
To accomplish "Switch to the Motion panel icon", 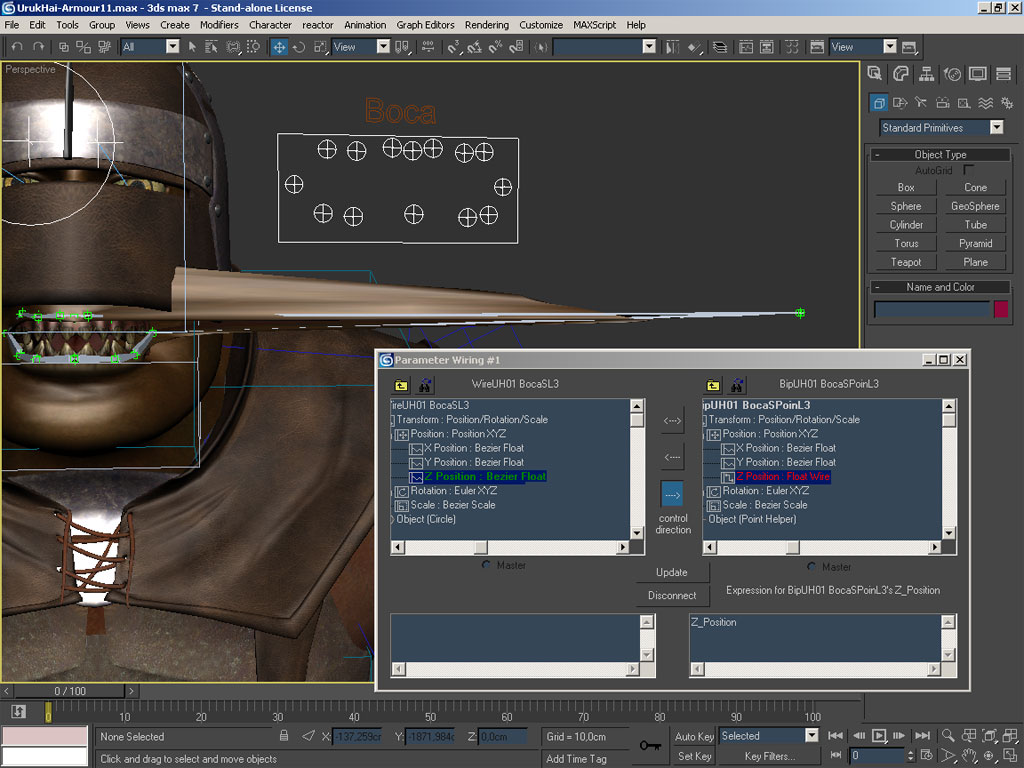I will [953, 74].
